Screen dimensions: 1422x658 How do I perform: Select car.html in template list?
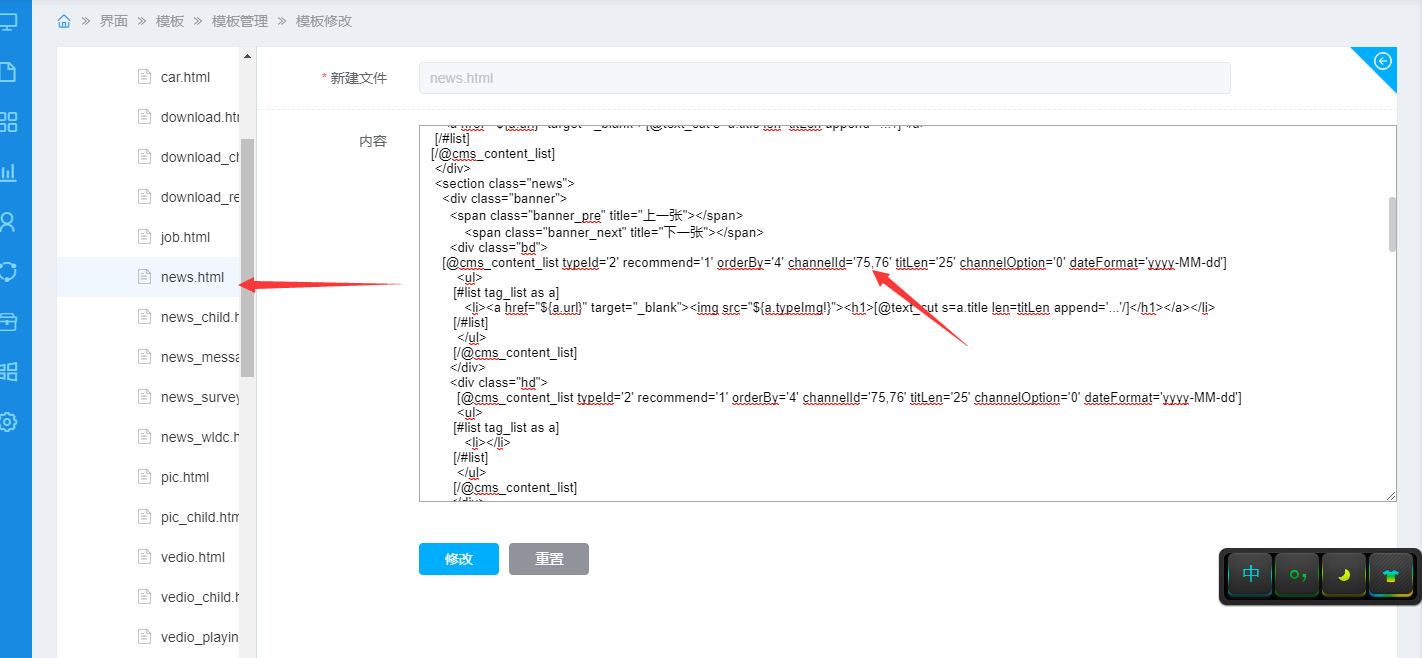pyautogui.click(x=185, y=77)
